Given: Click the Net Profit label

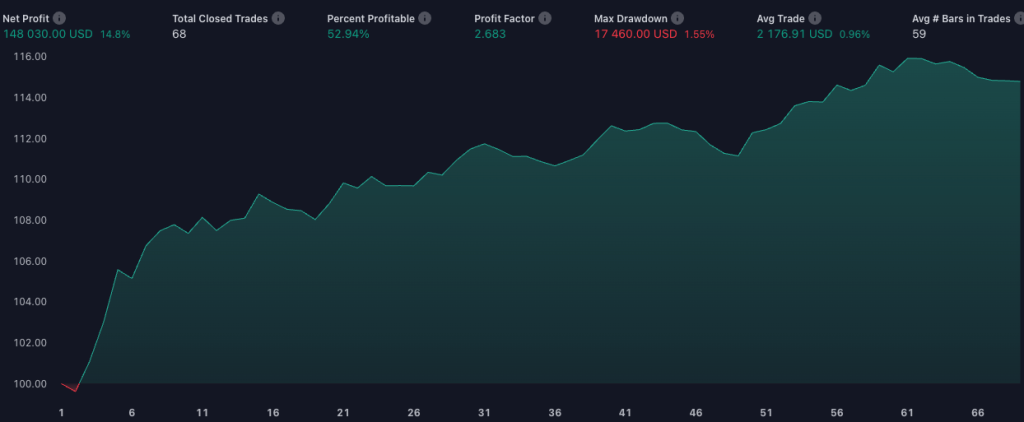Looking at the screenshot, I should point(25,19).
